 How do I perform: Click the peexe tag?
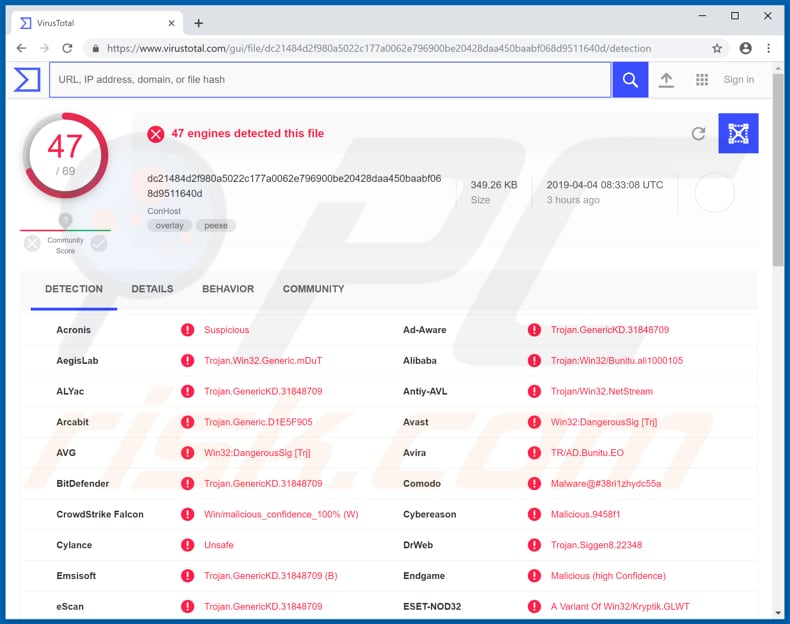point(216,226)
